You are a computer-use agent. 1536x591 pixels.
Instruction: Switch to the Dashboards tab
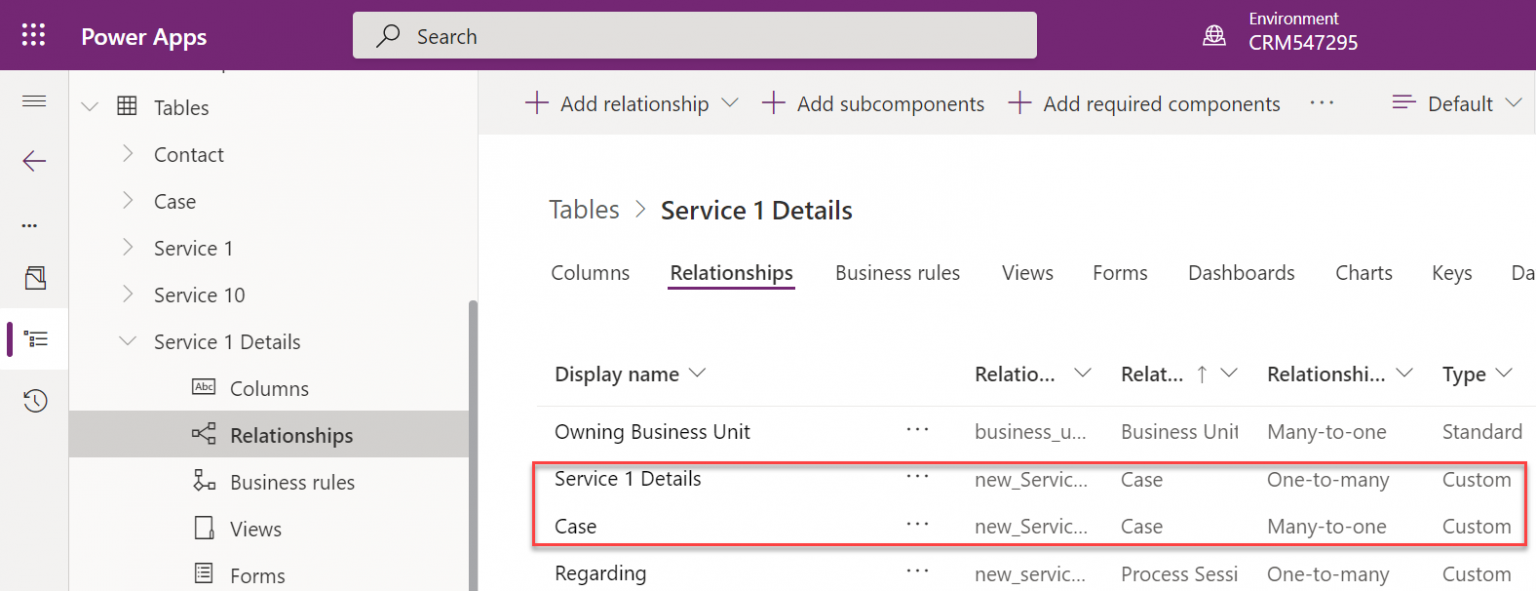click(1241, 273)
